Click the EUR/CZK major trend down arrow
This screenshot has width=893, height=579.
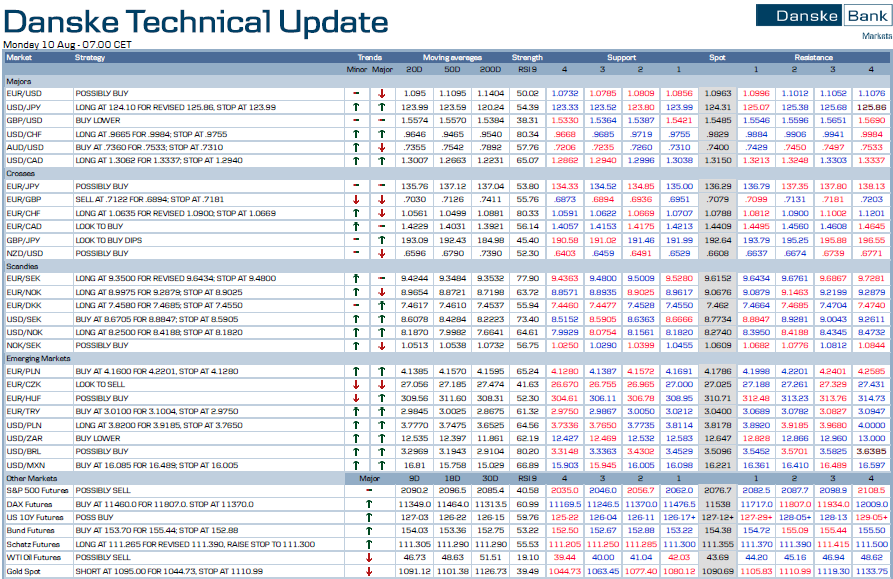(x=381, y=384)
